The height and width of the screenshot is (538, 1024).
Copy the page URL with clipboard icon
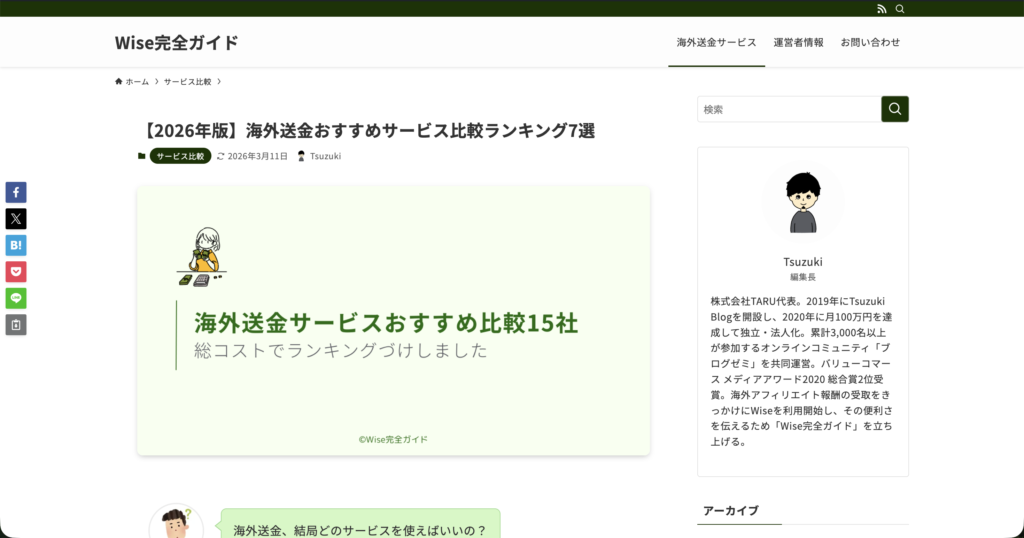(16, 325)
